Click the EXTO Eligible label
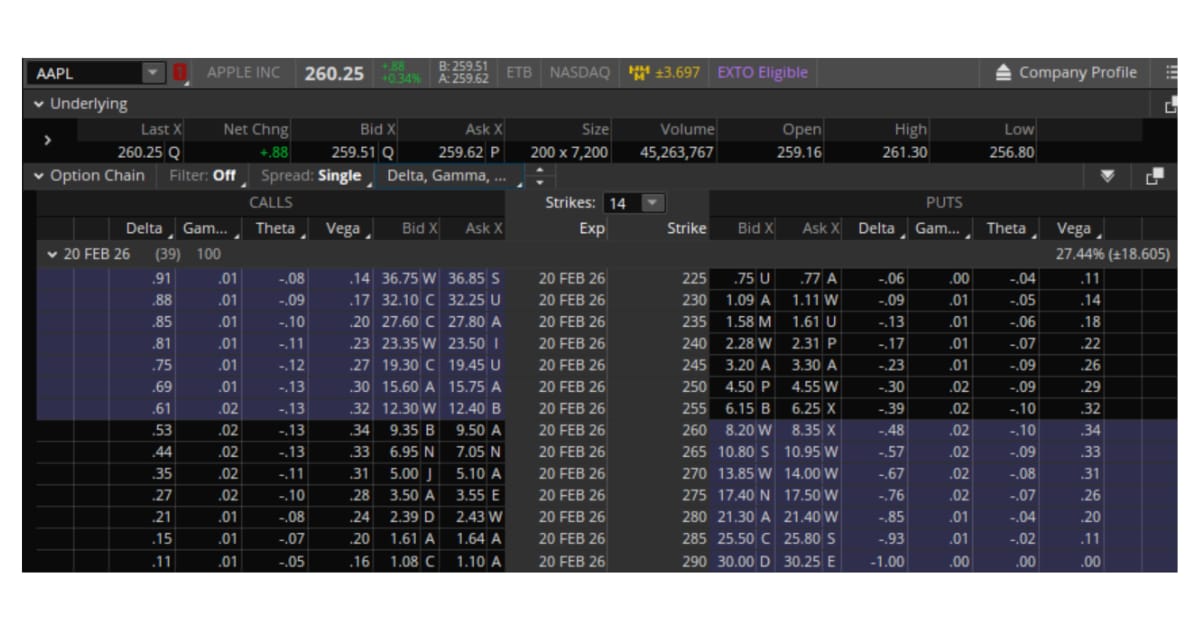 [x=762, y=73]
